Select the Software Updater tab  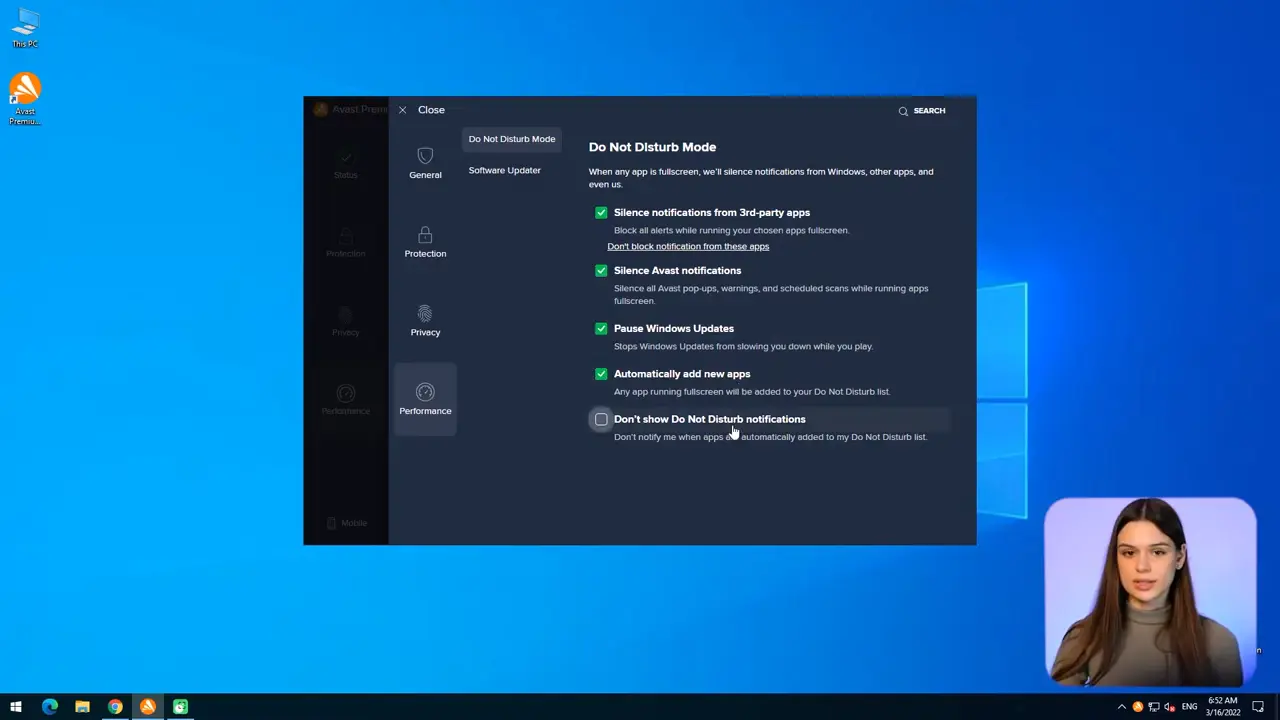click(x=504, y=170)
